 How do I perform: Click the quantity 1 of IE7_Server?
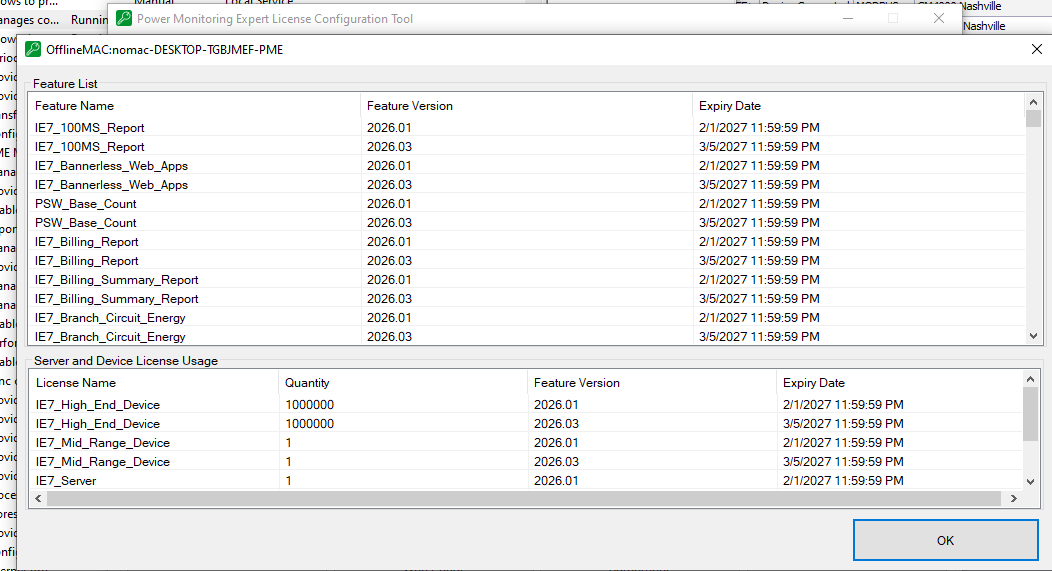tap(288, 480)
